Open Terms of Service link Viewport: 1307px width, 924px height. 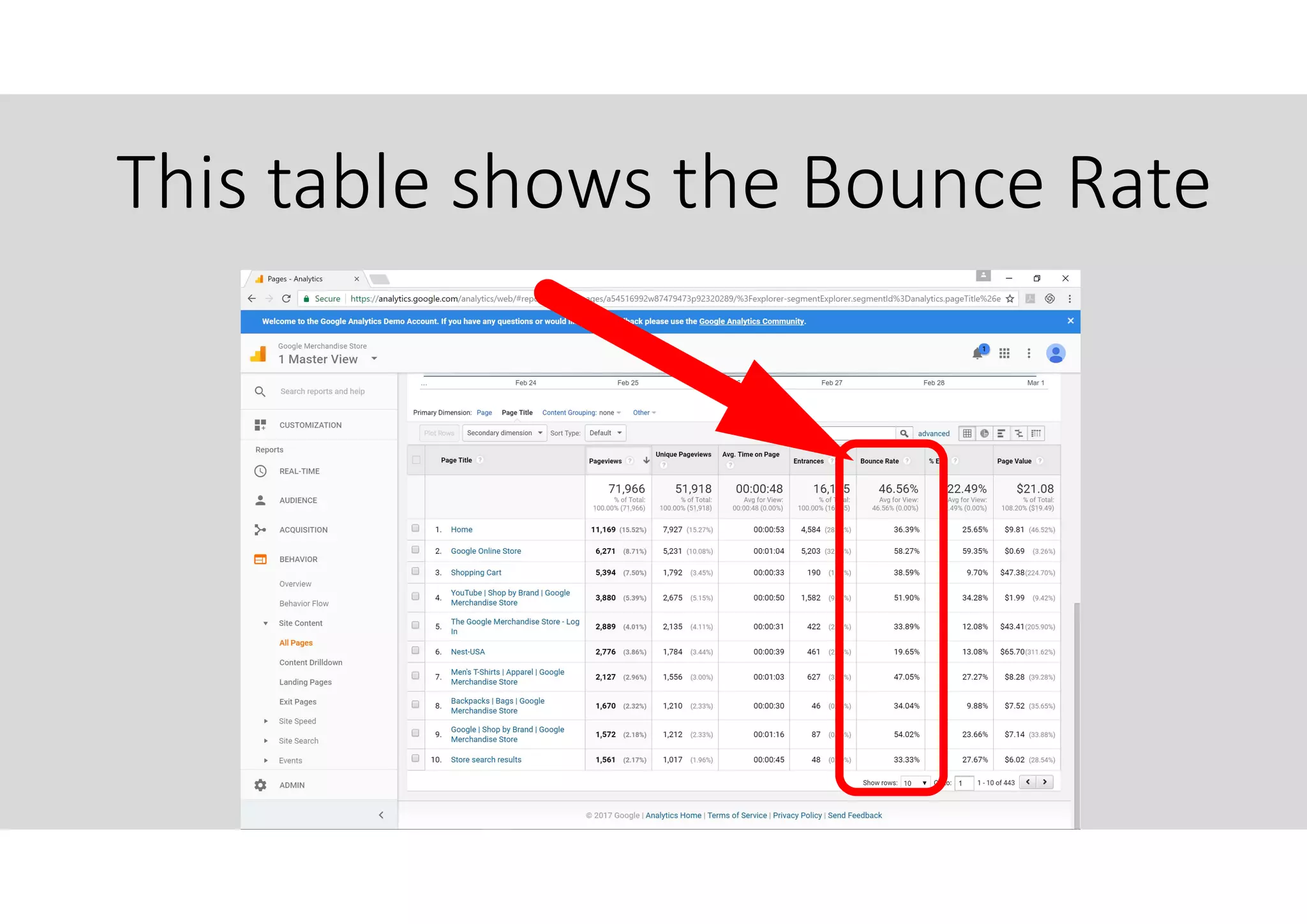click(x=737, y=816)
